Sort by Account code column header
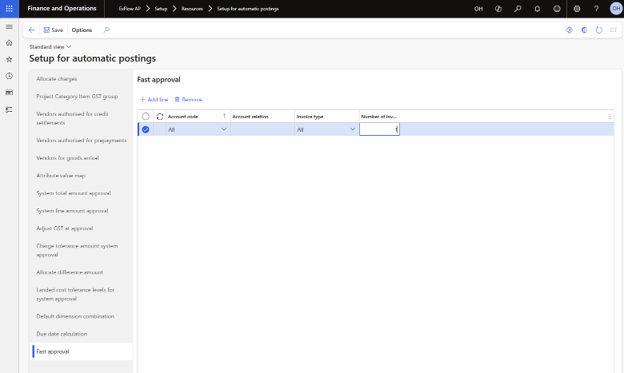Viewport: 624px width, 373px height. pos(198,116)
